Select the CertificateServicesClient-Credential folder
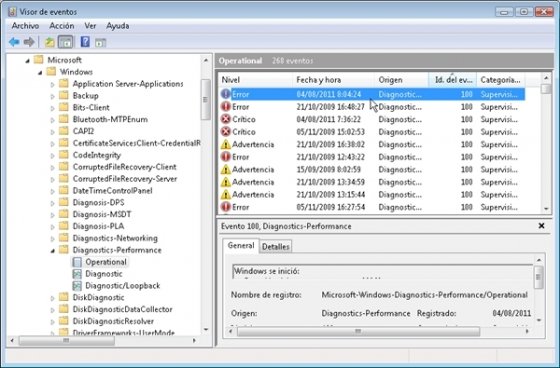 click(136, 143)
